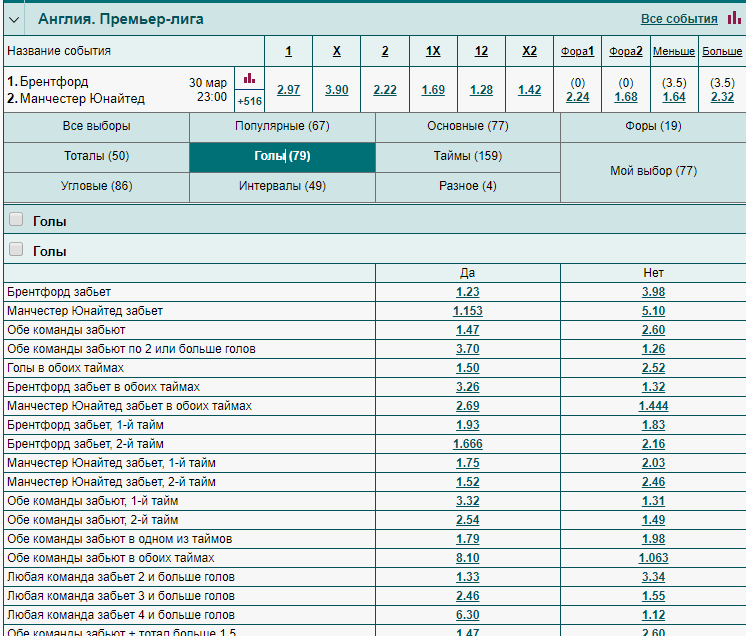The height and width of the screenshot is (636, 746).
Task: Bet Да 1.79 both score in one half
Action: click(468, 539)
